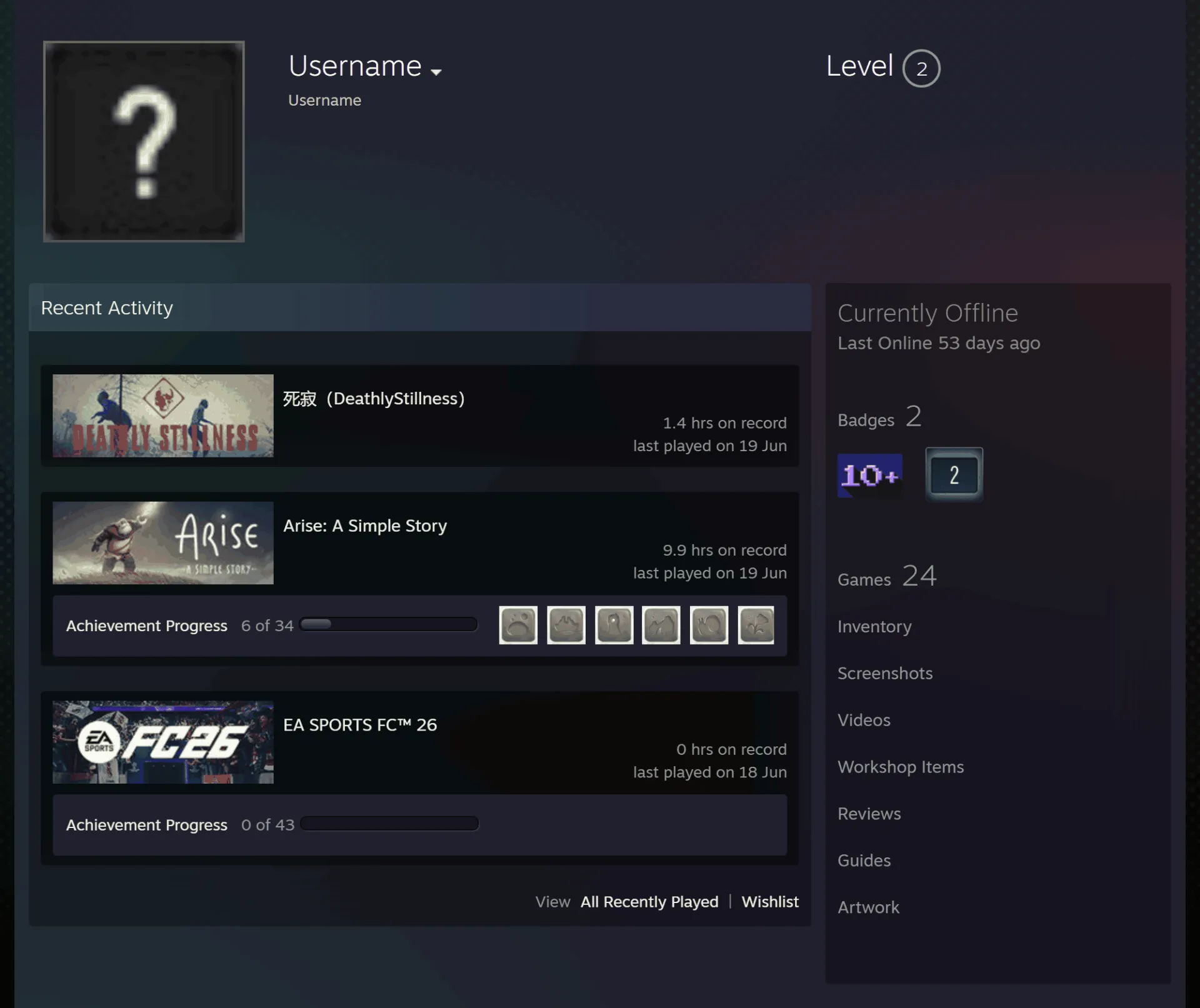Click 'last played on 18 Jun' text
This screenshot has height=1008, width=1200.
(710, 772)
